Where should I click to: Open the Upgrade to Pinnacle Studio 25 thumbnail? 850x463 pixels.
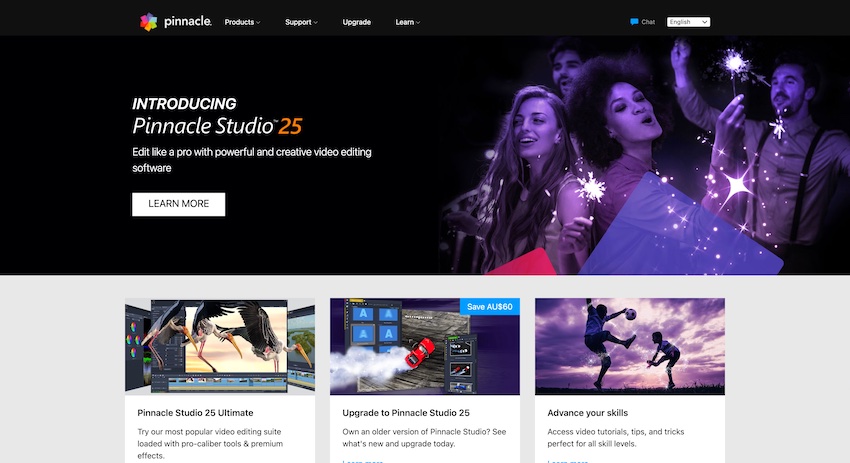point(425,346)
